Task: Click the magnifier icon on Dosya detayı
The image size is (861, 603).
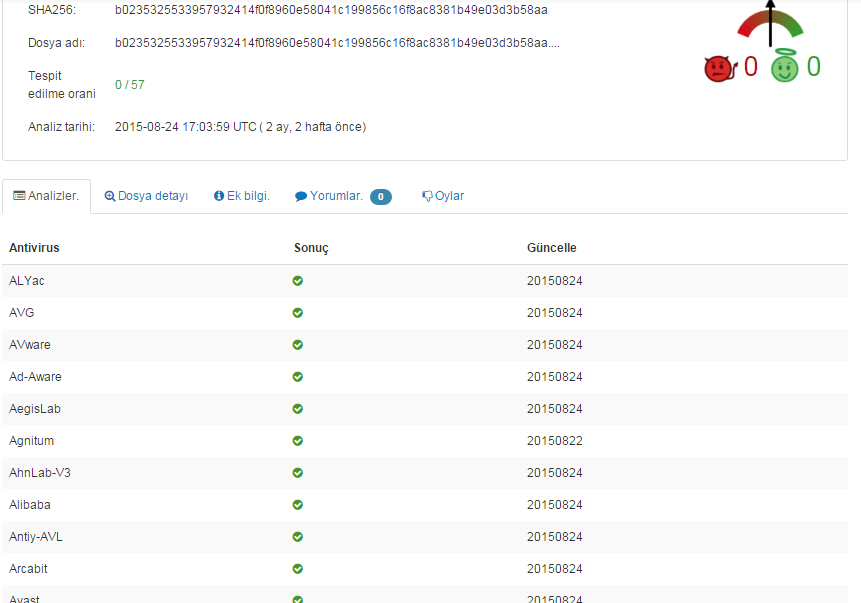Action: coord(110,196)
